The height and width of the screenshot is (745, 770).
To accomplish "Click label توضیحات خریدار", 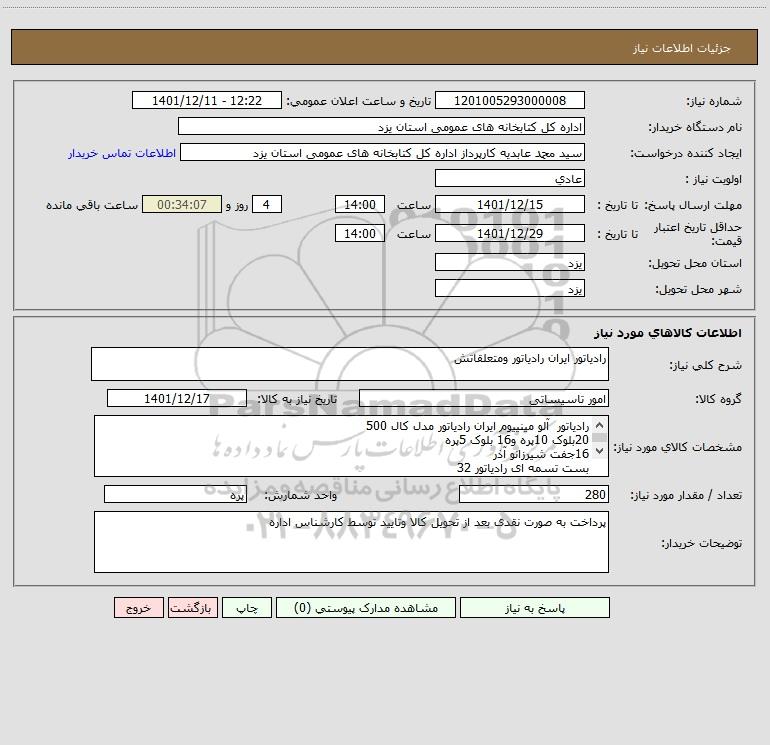I will coord(701,543).
